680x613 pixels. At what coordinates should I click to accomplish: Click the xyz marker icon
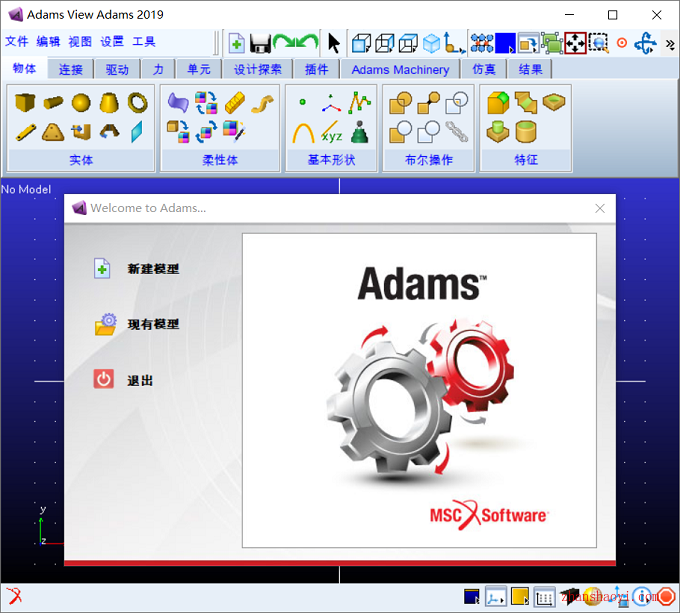(332, 132)
